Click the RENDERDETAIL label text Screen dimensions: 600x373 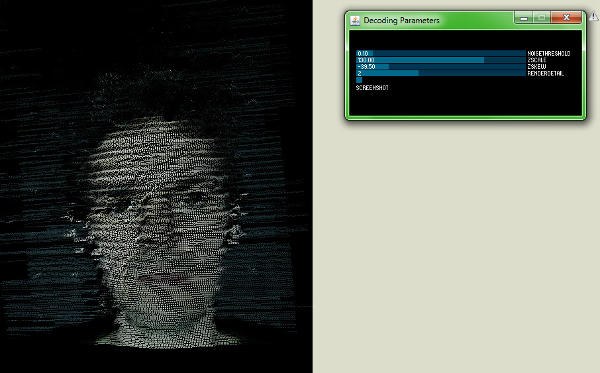point(546,73)
